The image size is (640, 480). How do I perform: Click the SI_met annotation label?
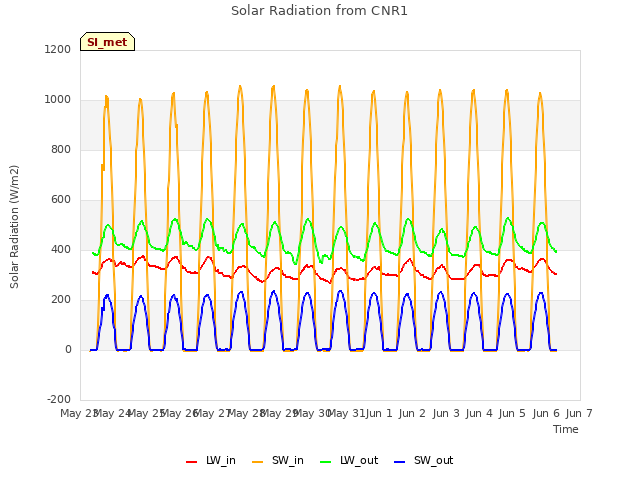pyautogui.click(x=107, y=42)
